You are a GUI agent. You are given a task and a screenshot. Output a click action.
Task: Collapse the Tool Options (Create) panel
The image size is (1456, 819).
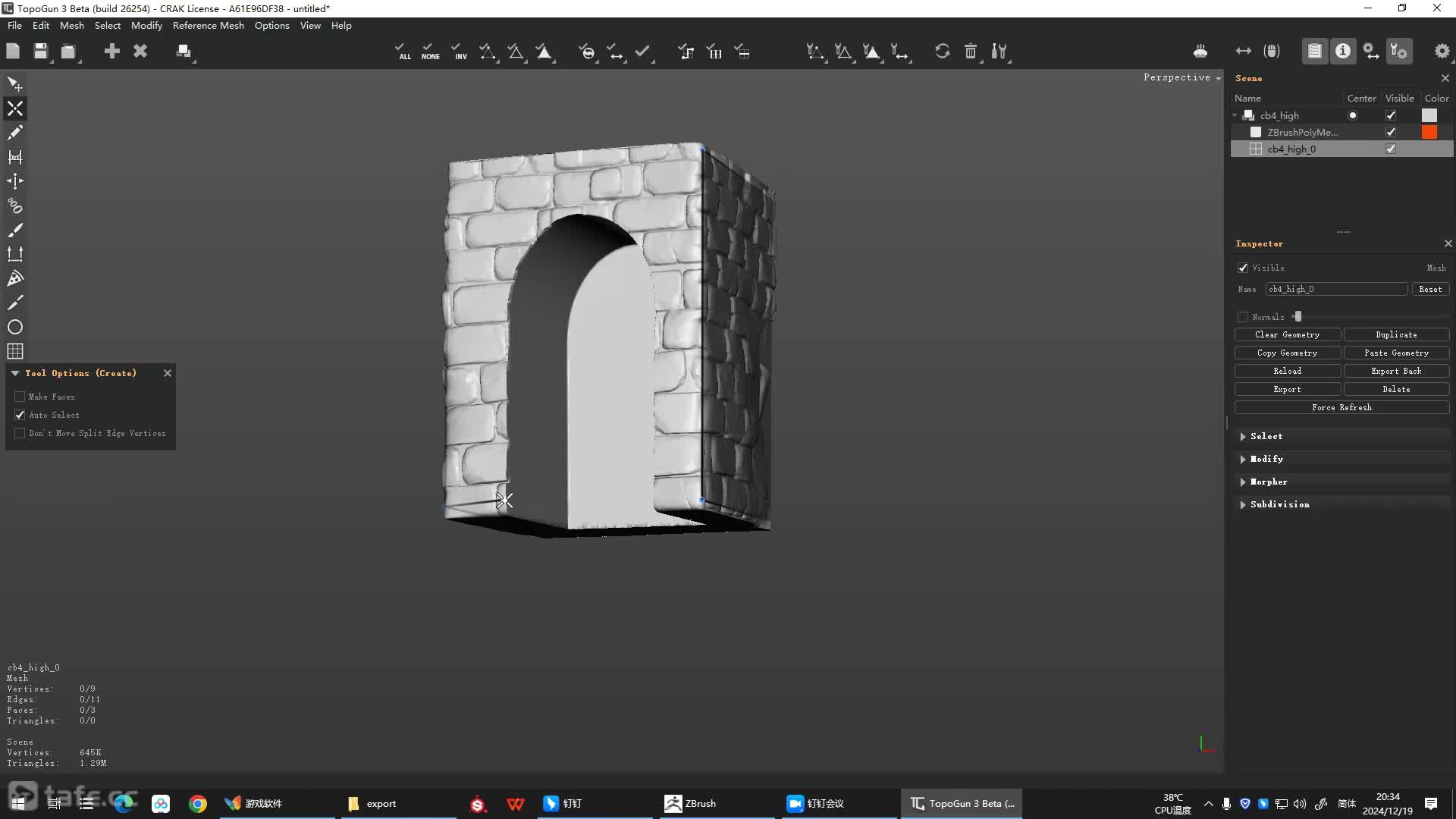pyautogui.click(x=15, y=373)
